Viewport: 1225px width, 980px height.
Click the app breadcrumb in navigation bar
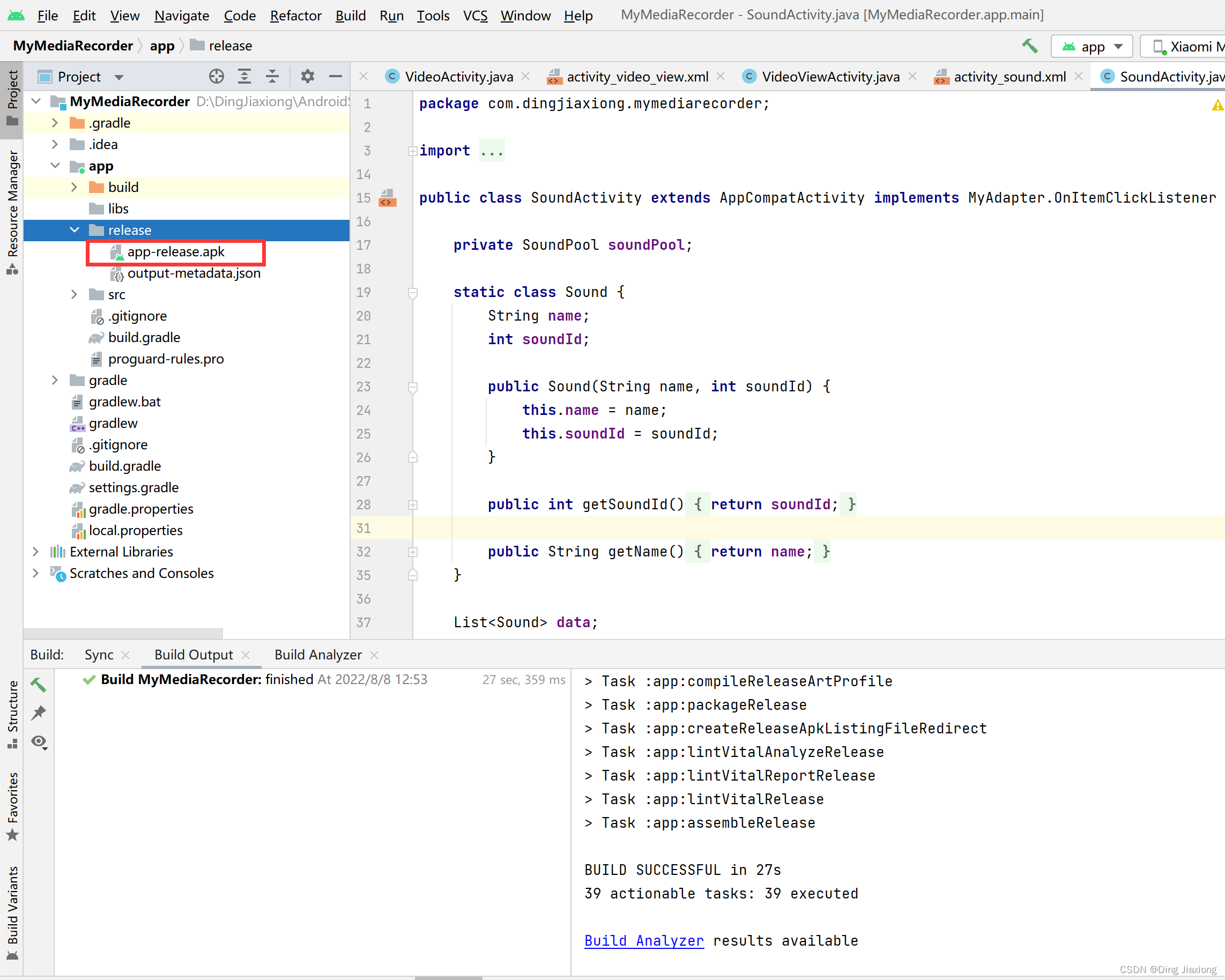point(162,46)
